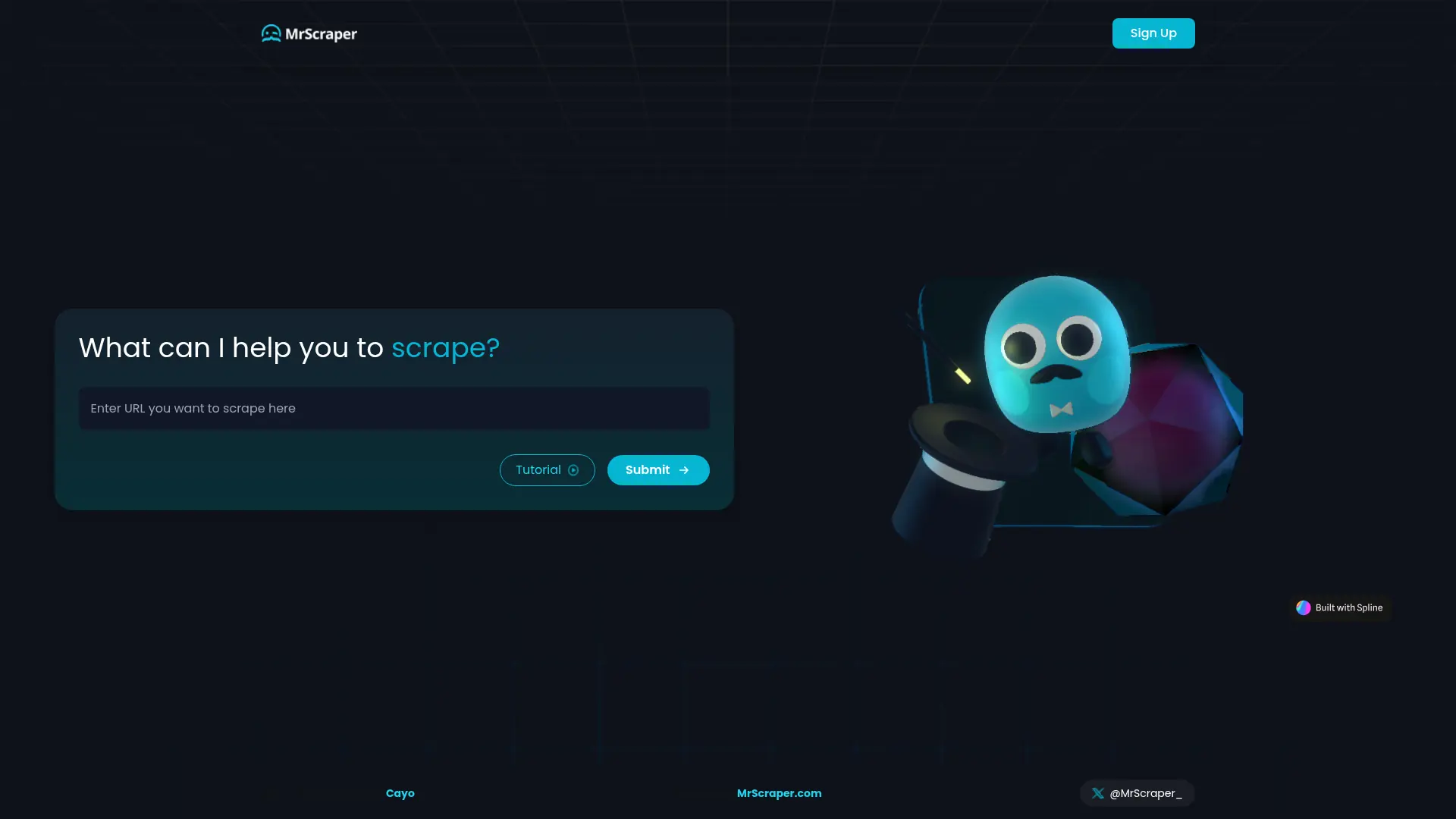The image size is (1456, 819).
Task: Open the Cayo footer link
Action: click(x=400, y=793)
